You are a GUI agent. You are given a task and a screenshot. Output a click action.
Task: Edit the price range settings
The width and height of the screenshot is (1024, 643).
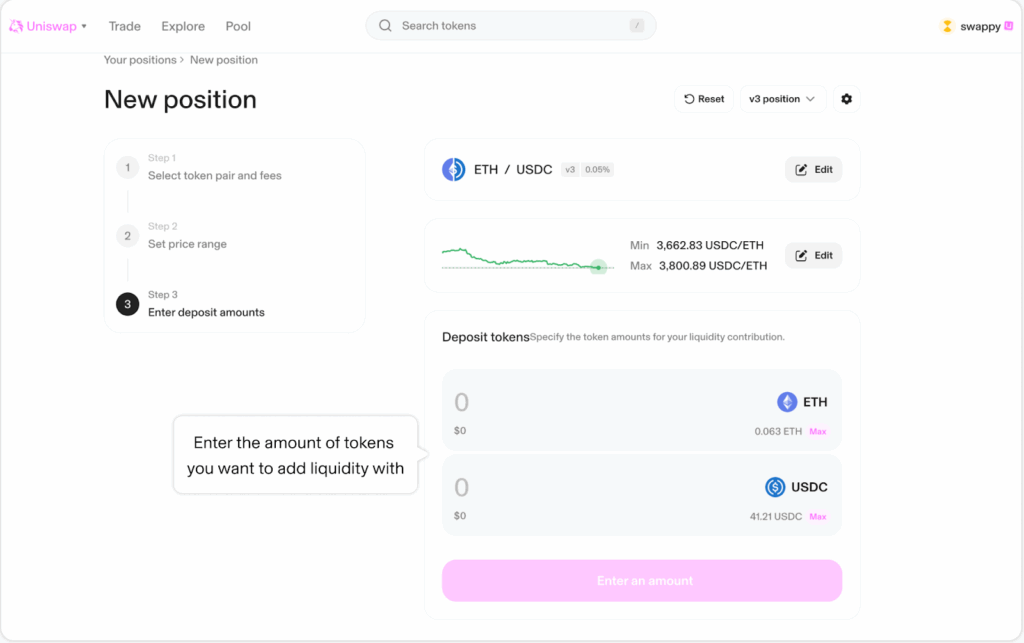pos(813,256)
